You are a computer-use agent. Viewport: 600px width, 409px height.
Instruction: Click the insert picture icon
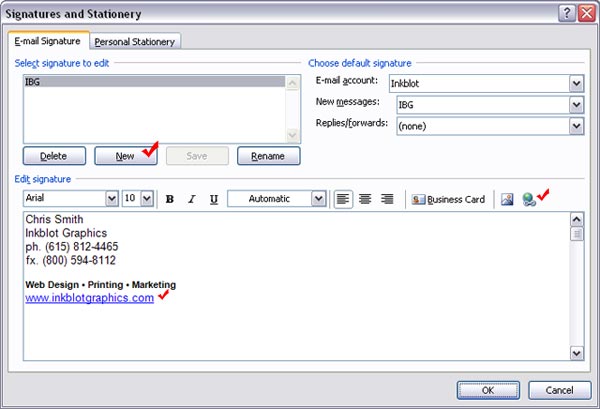pyautogui.click(x=507, y=199)
